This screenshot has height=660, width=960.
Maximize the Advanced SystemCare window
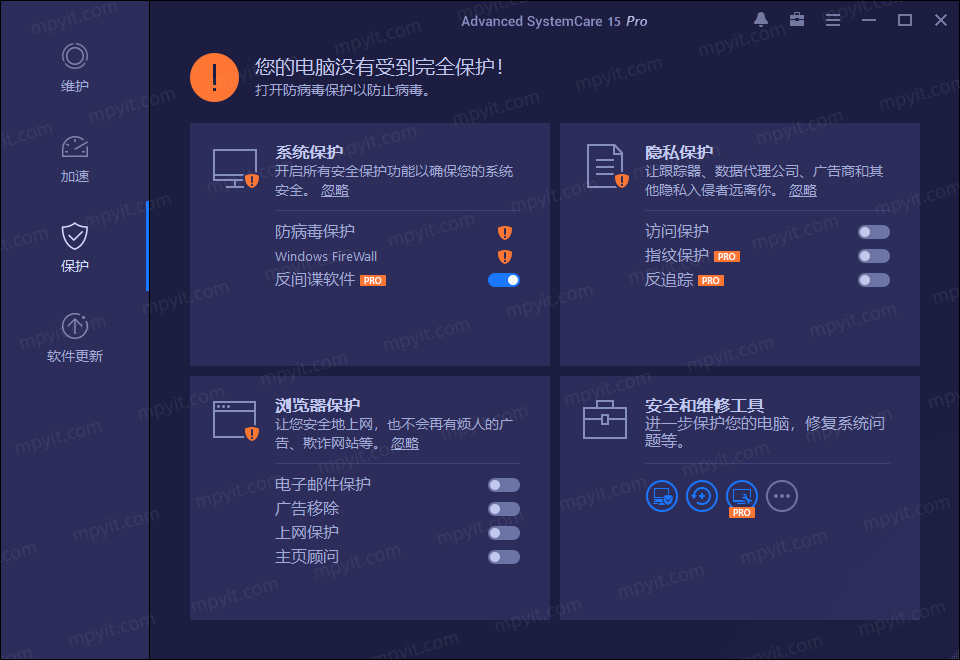[x=905, y=20]
